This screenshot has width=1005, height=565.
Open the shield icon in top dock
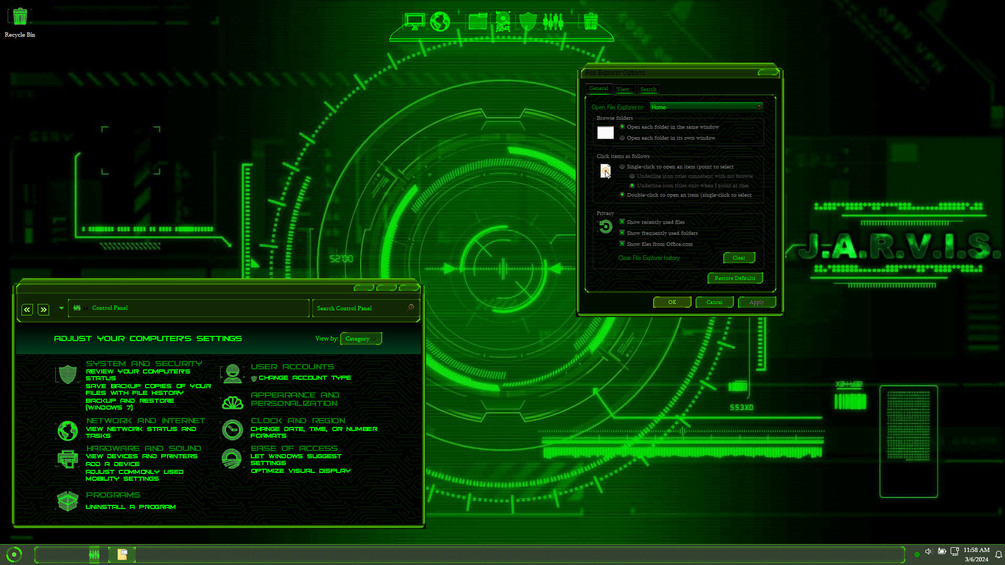pos(527,21)
